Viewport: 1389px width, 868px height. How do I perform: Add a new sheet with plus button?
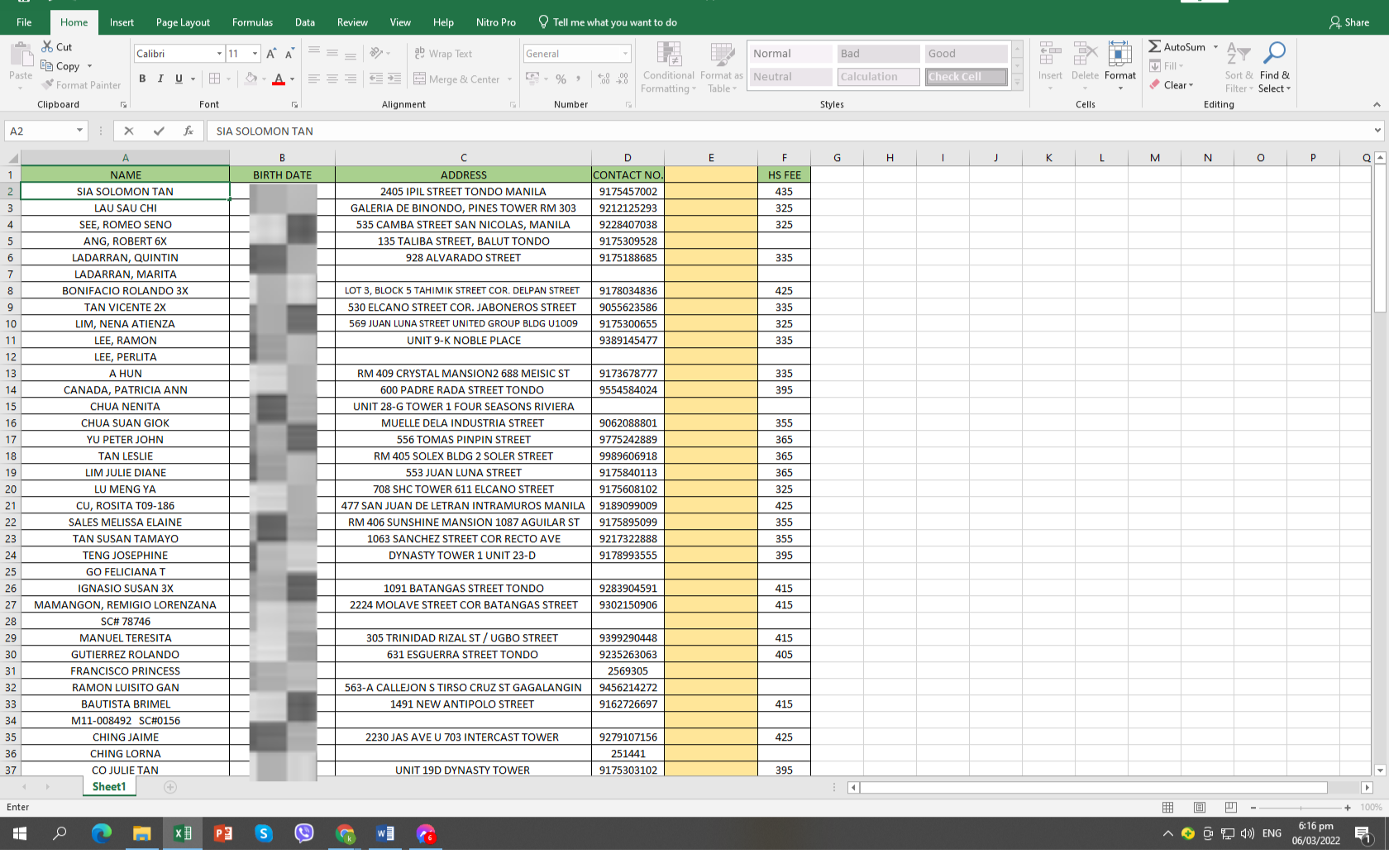click(x=170, y=787)
